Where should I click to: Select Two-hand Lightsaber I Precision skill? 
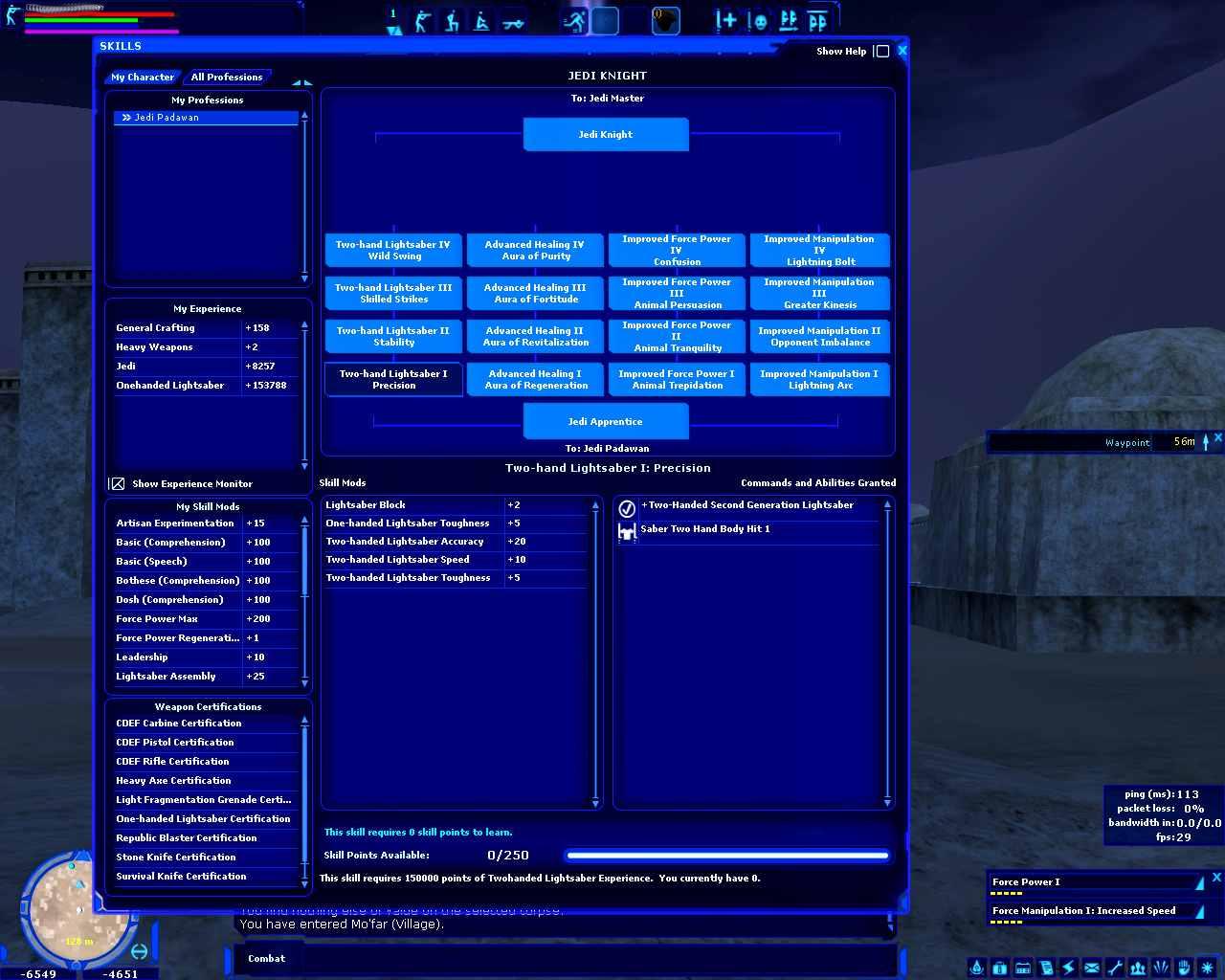tap(393, 380)
